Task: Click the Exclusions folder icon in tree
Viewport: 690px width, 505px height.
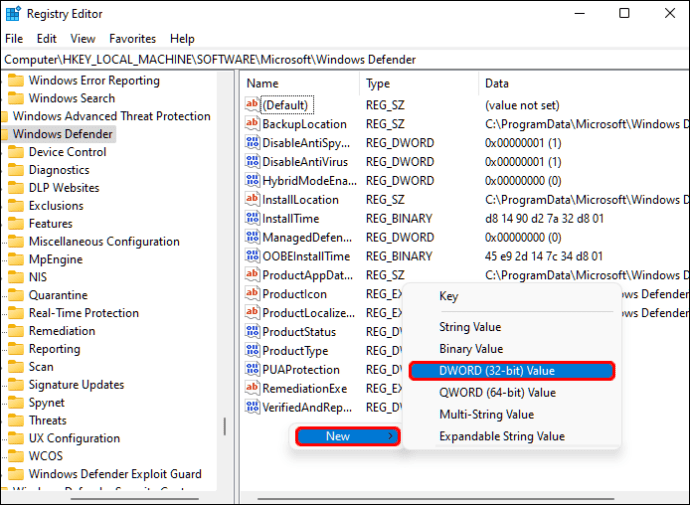Action: click(x=16, y=206)
